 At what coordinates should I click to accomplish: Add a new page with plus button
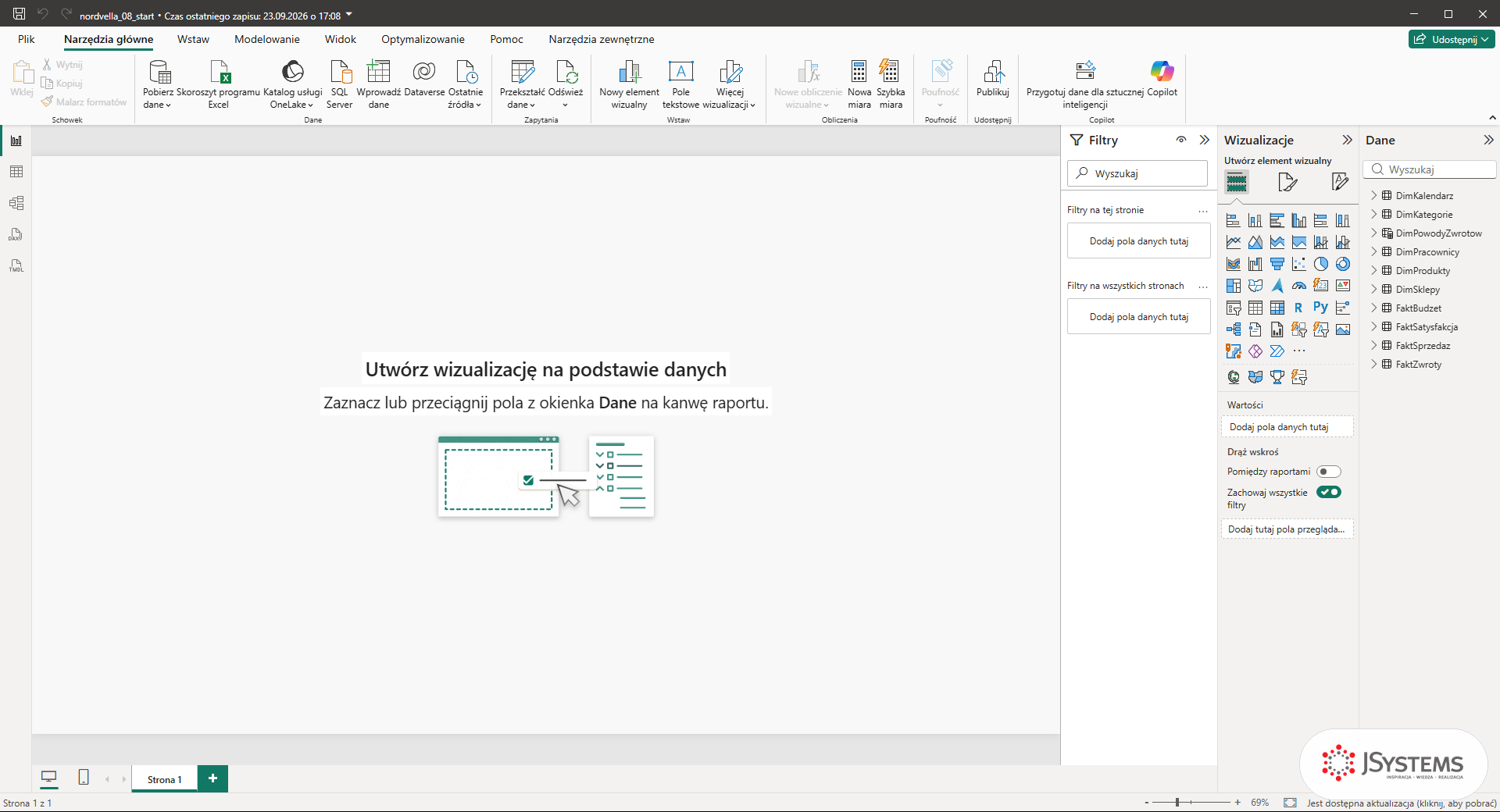212,778
